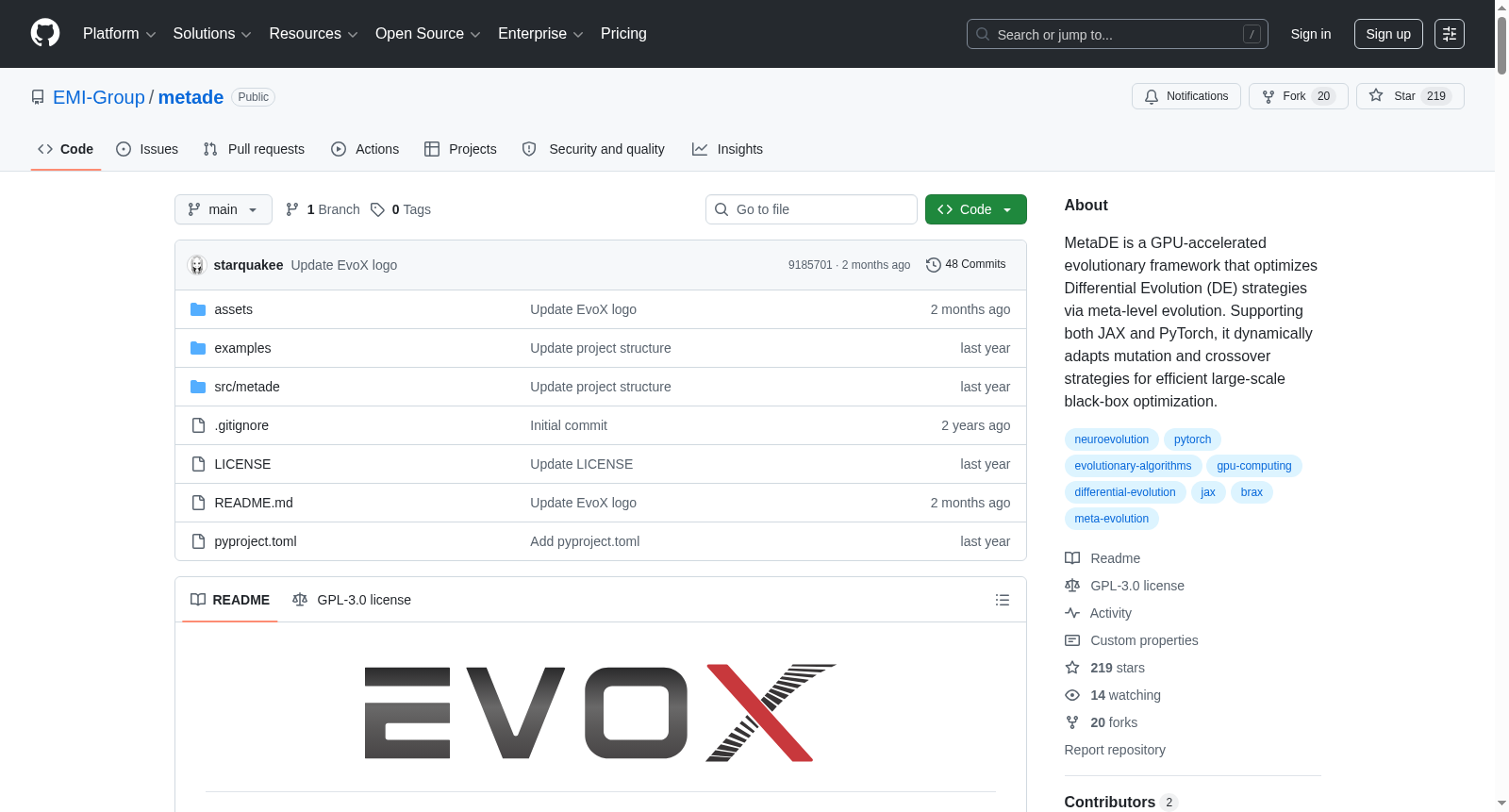1509x812 pixels.
Task: Click the Sign up button
Action: (x=1388, y=34)
